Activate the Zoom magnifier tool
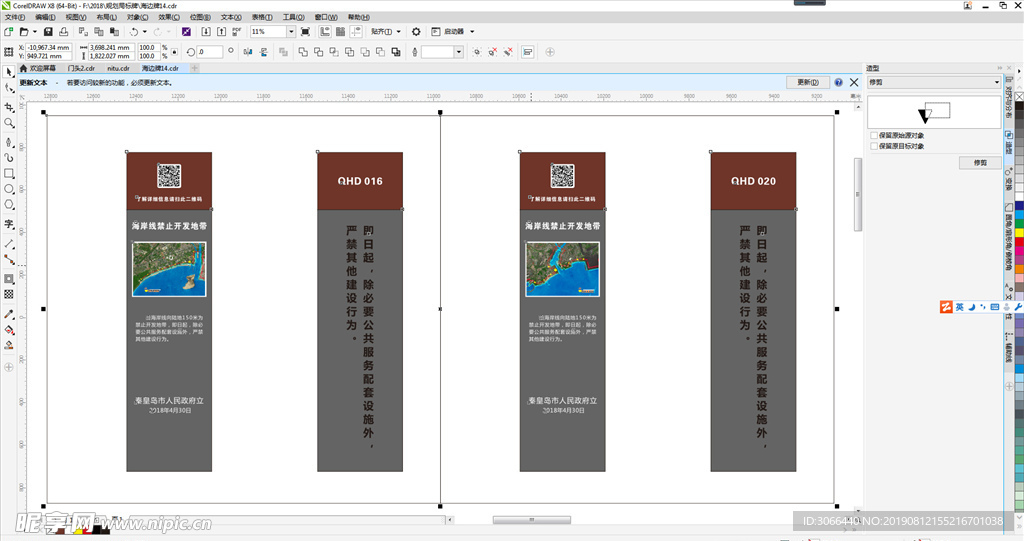This screenshot has width=1024, height=541. [x=9, y=123]
